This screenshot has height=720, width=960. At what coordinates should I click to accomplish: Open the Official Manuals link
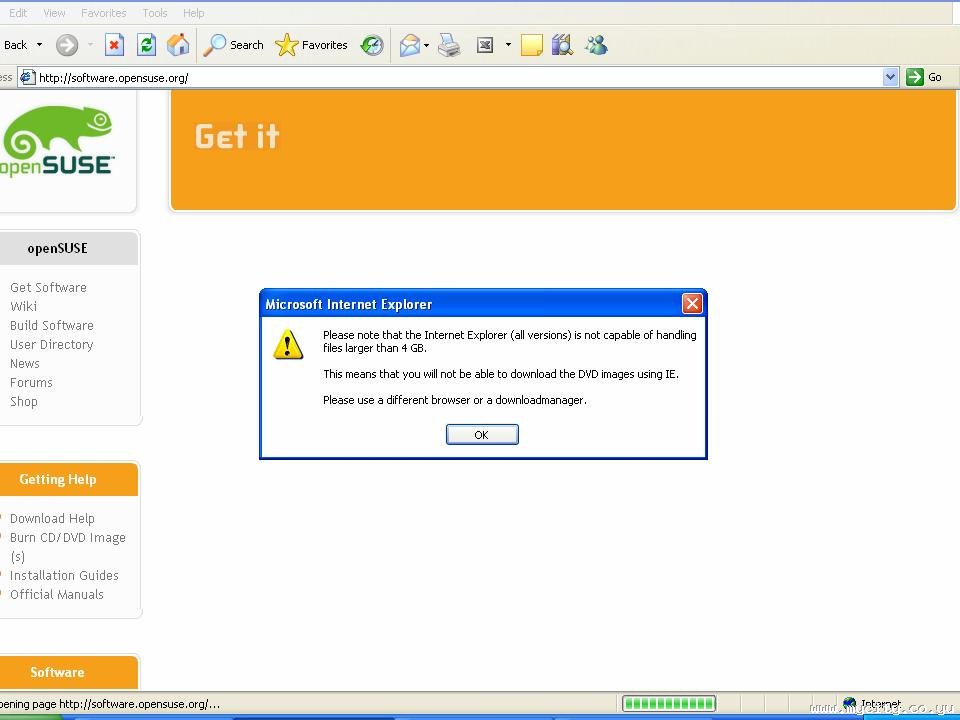tap(57, 594)
